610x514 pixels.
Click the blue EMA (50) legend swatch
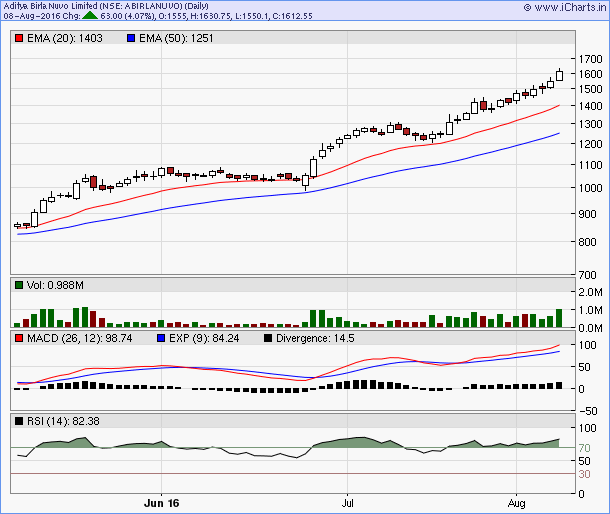tap(131, 38)
